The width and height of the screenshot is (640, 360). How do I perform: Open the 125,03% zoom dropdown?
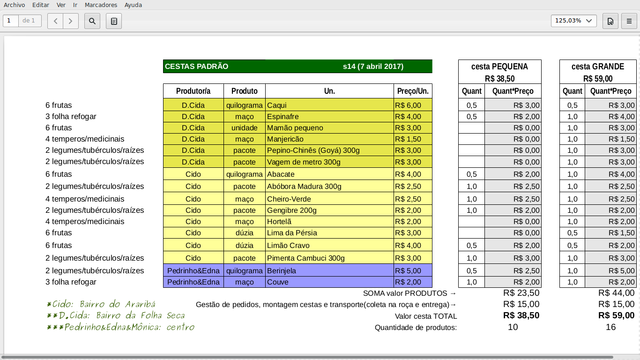[573, 20]
